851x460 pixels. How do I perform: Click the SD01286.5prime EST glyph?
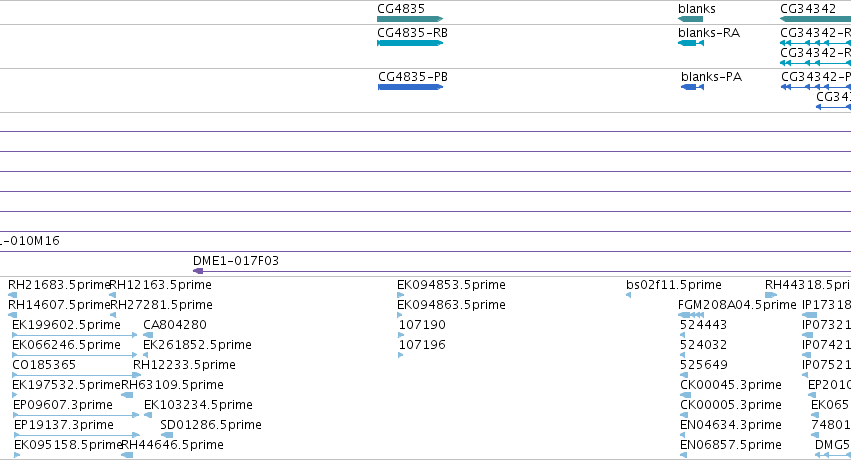[x=167, y=435]
